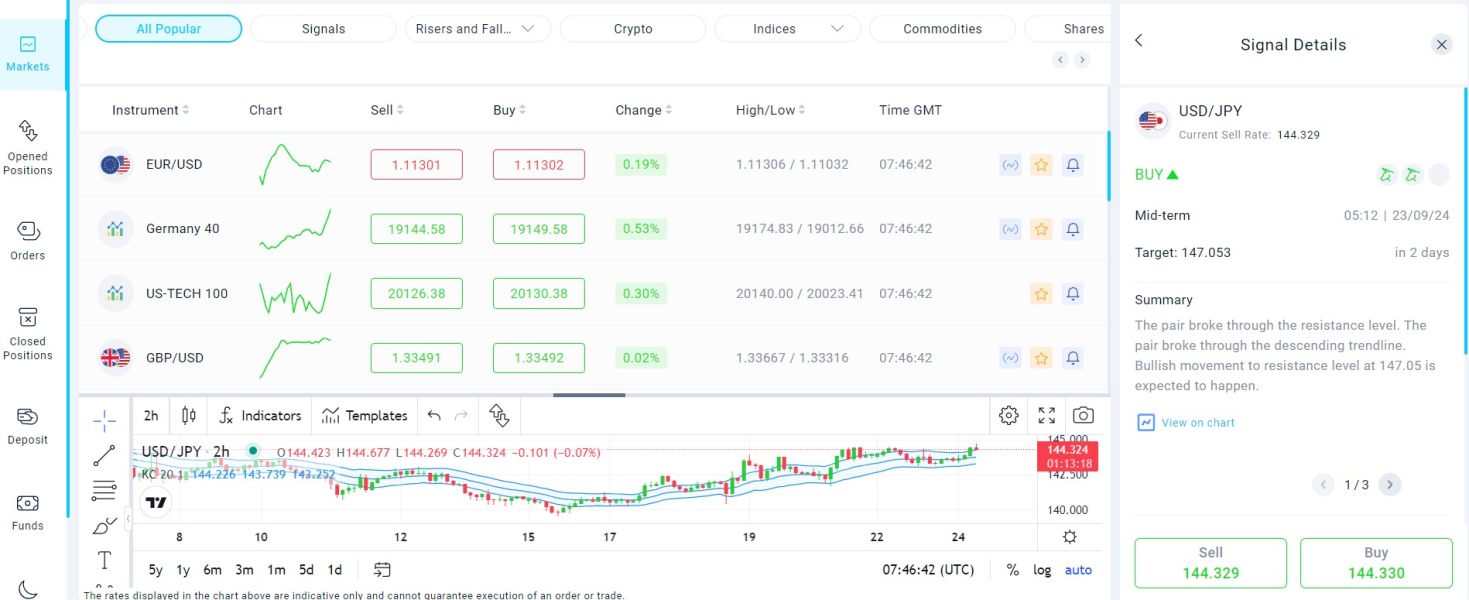Set a price alert bell for EUR/USD
This screenshot has height=600, width=1469.
1073,165
